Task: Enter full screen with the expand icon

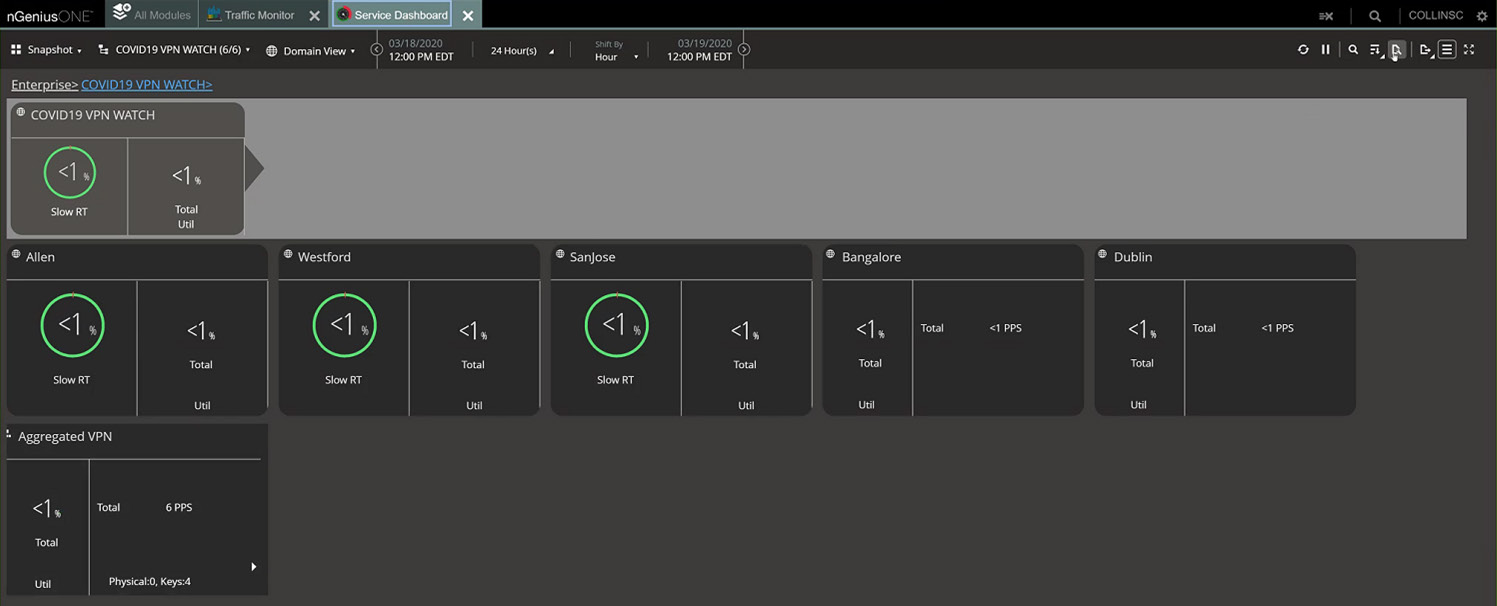Action: (x=1469, y=50)
